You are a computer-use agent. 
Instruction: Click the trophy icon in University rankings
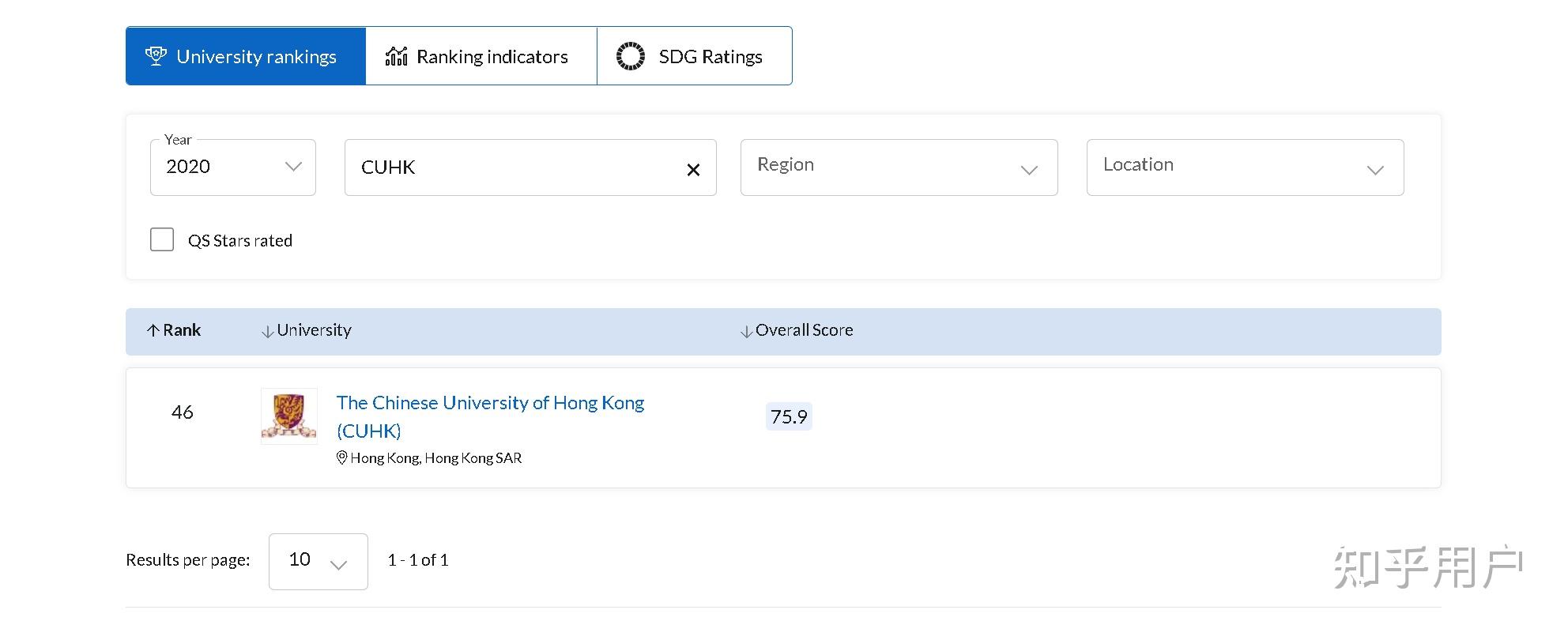156,56
